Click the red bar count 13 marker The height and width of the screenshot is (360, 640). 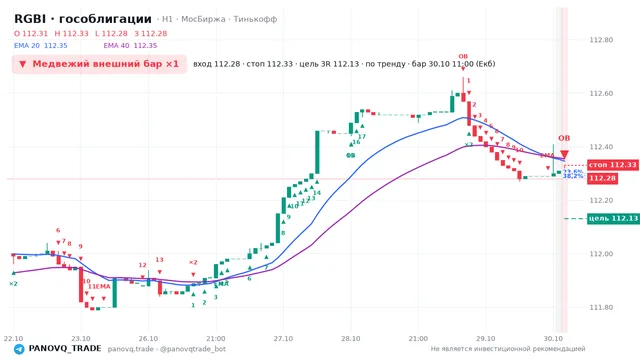click(x=159, y=260)
